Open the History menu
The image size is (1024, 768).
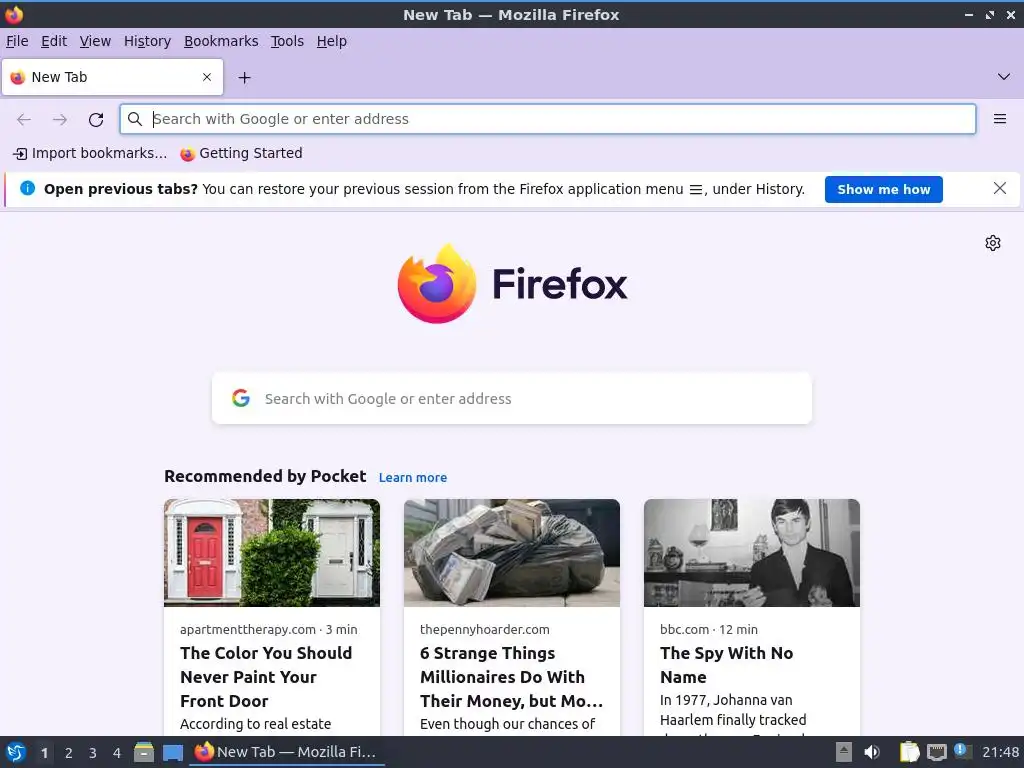tap(148, 41)
